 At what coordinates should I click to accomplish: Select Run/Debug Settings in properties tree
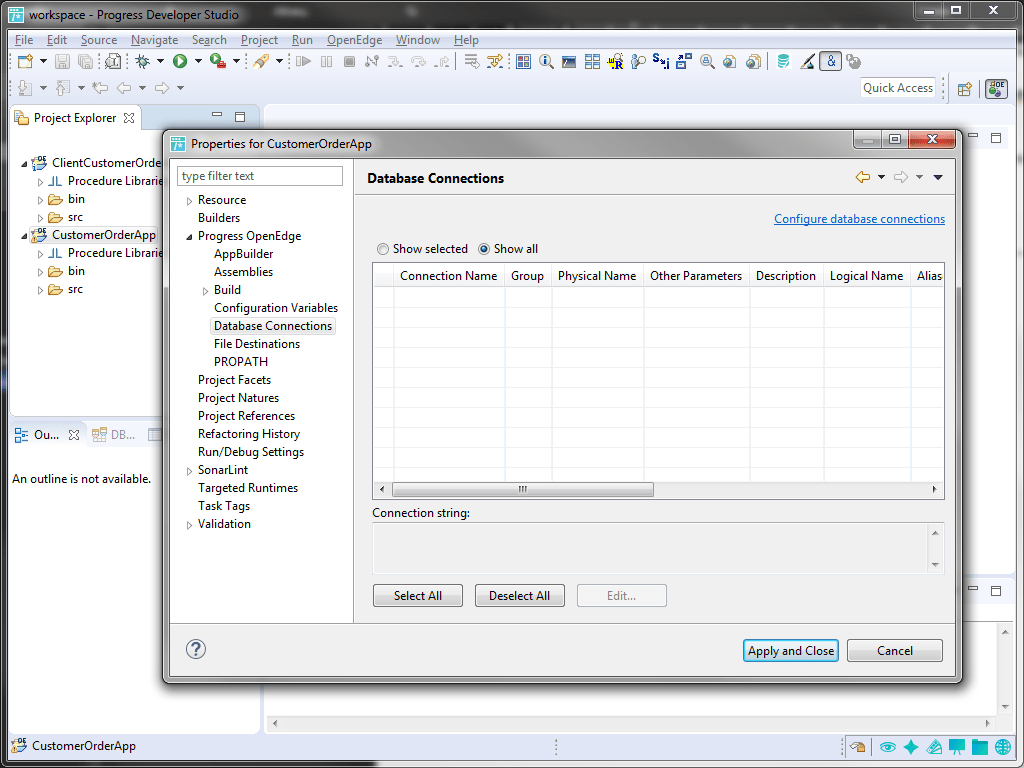[x=251, y=452]
